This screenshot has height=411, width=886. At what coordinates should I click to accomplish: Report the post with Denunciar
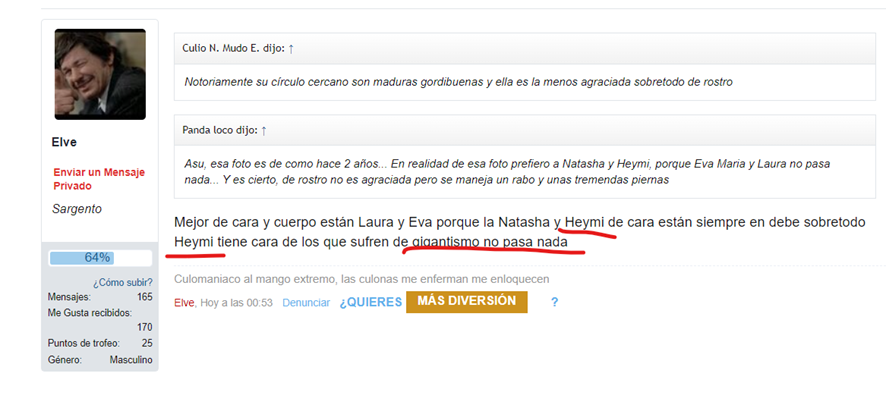[305, 303]
